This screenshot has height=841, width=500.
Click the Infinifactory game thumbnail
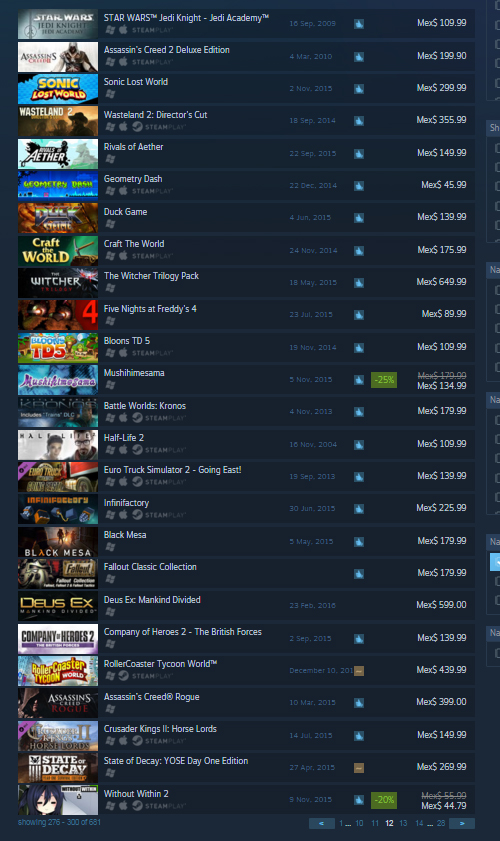(58, 509)
